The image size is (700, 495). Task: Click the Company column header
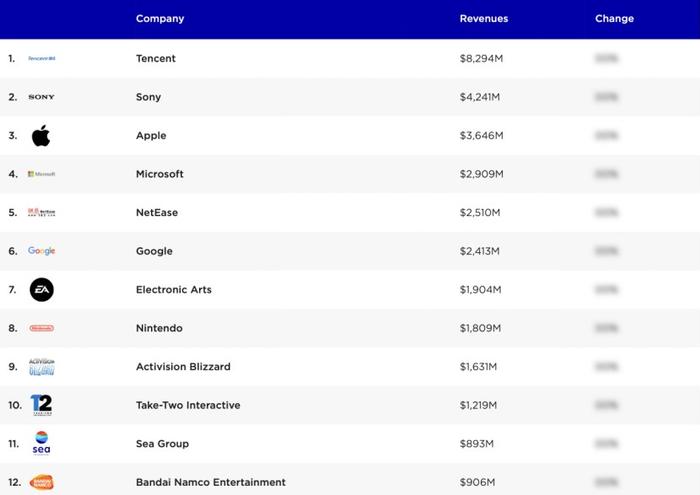pos(160,19)
